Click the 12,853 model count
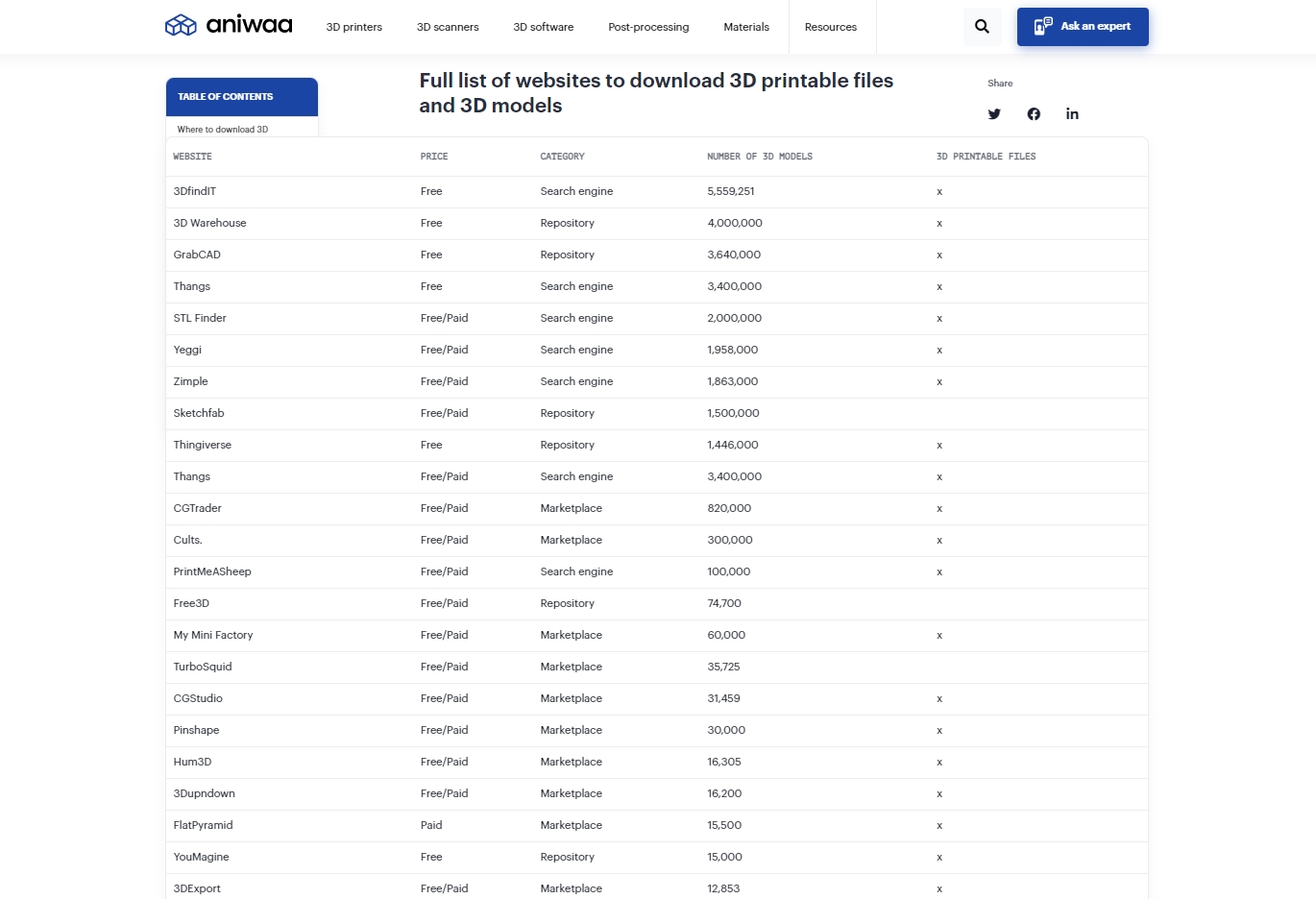Image resolution: width=1316 pixels, height=899 pixels. pos(723,888)
